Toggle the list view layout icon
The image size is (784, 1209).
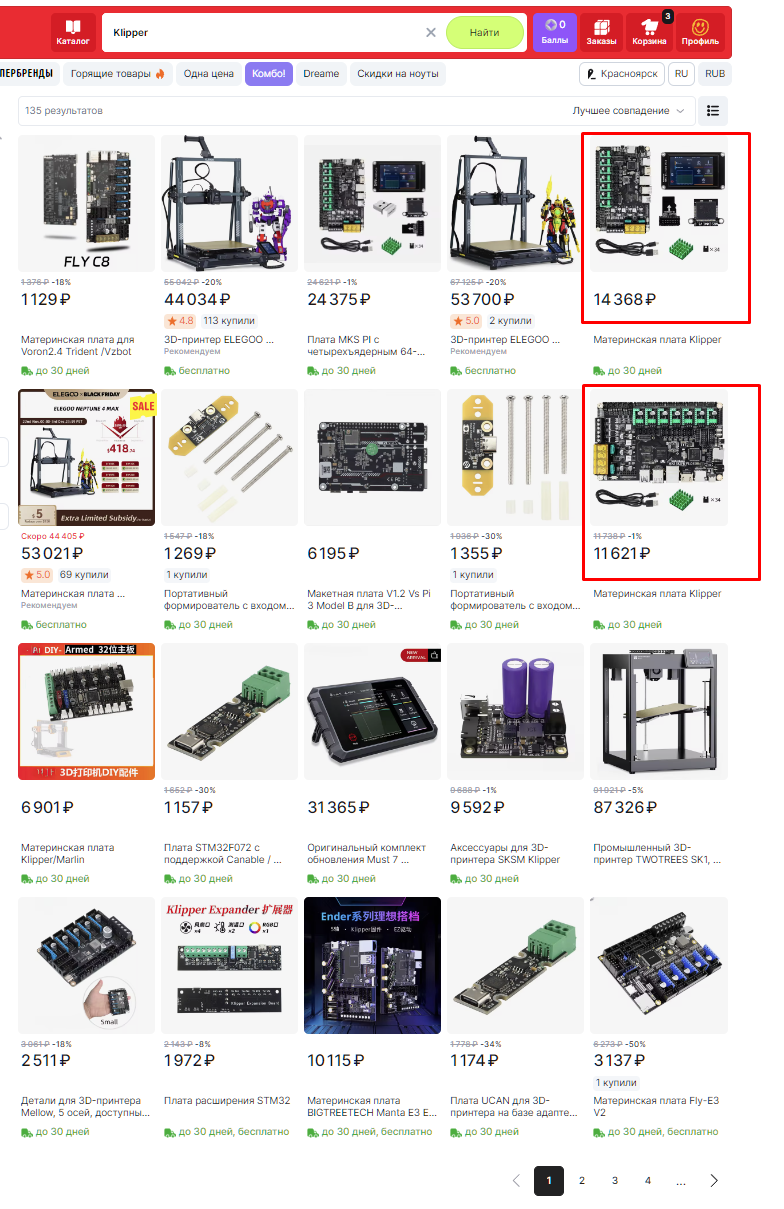[713, 111]
